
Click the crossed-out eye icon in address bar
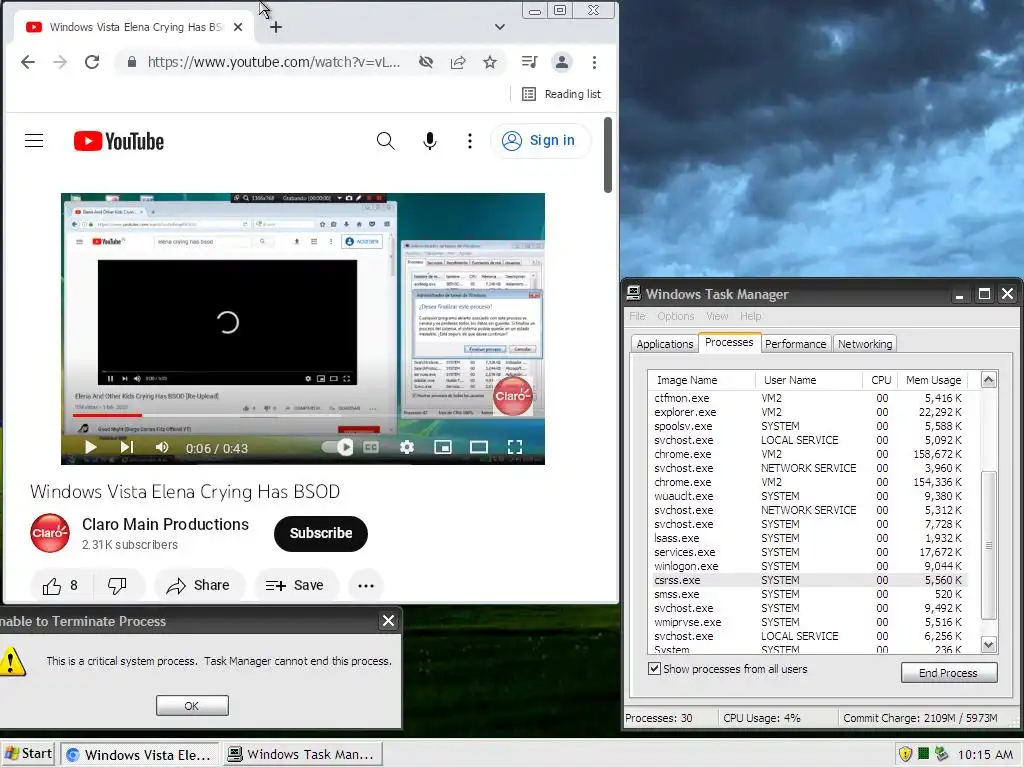tap(426, 62)
